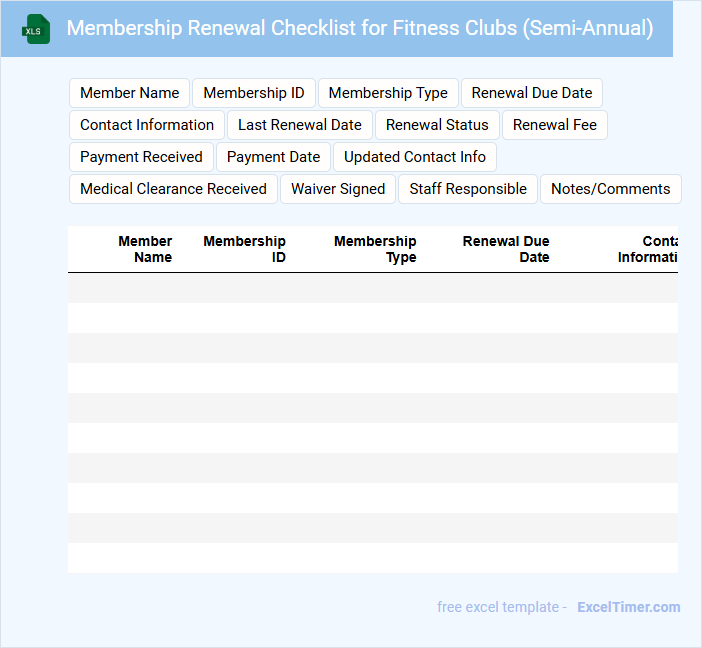Screen dimensions: 702x648
Task: Click the Waiver Signed tag
Action: click(338, 189)
